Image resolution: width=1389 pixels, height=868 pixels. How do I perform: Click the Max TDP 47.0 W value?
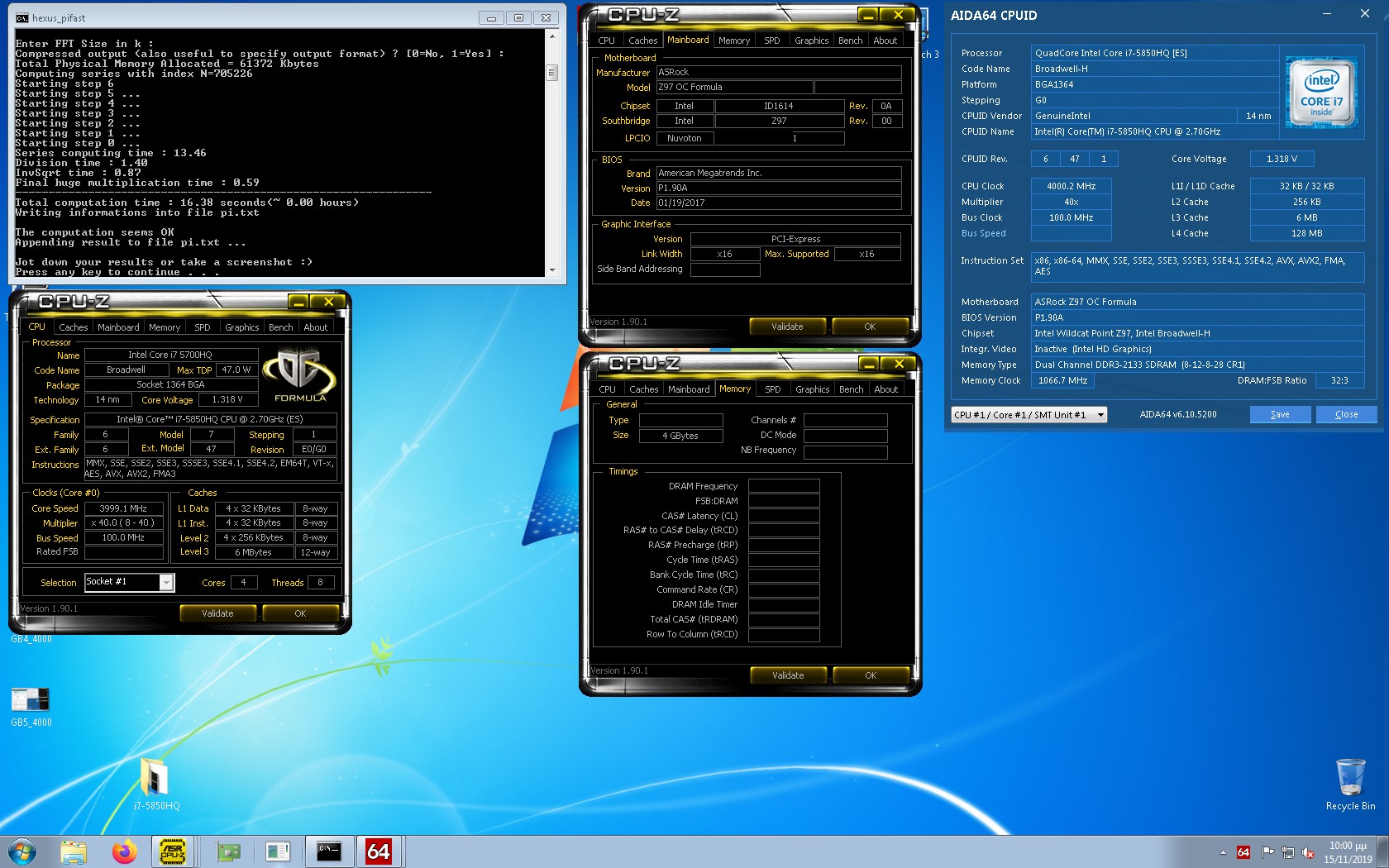click(236, 370)
